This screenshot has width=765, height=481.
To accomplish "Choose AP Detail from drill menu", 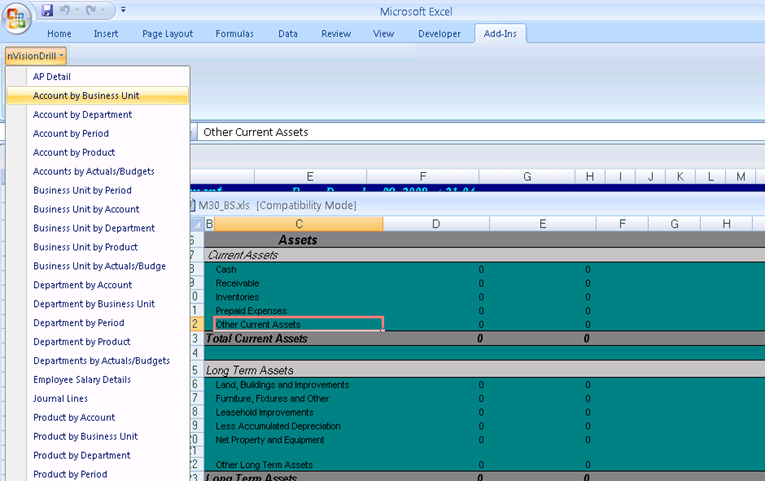I will pyautogui.click(x=98, y=77).
